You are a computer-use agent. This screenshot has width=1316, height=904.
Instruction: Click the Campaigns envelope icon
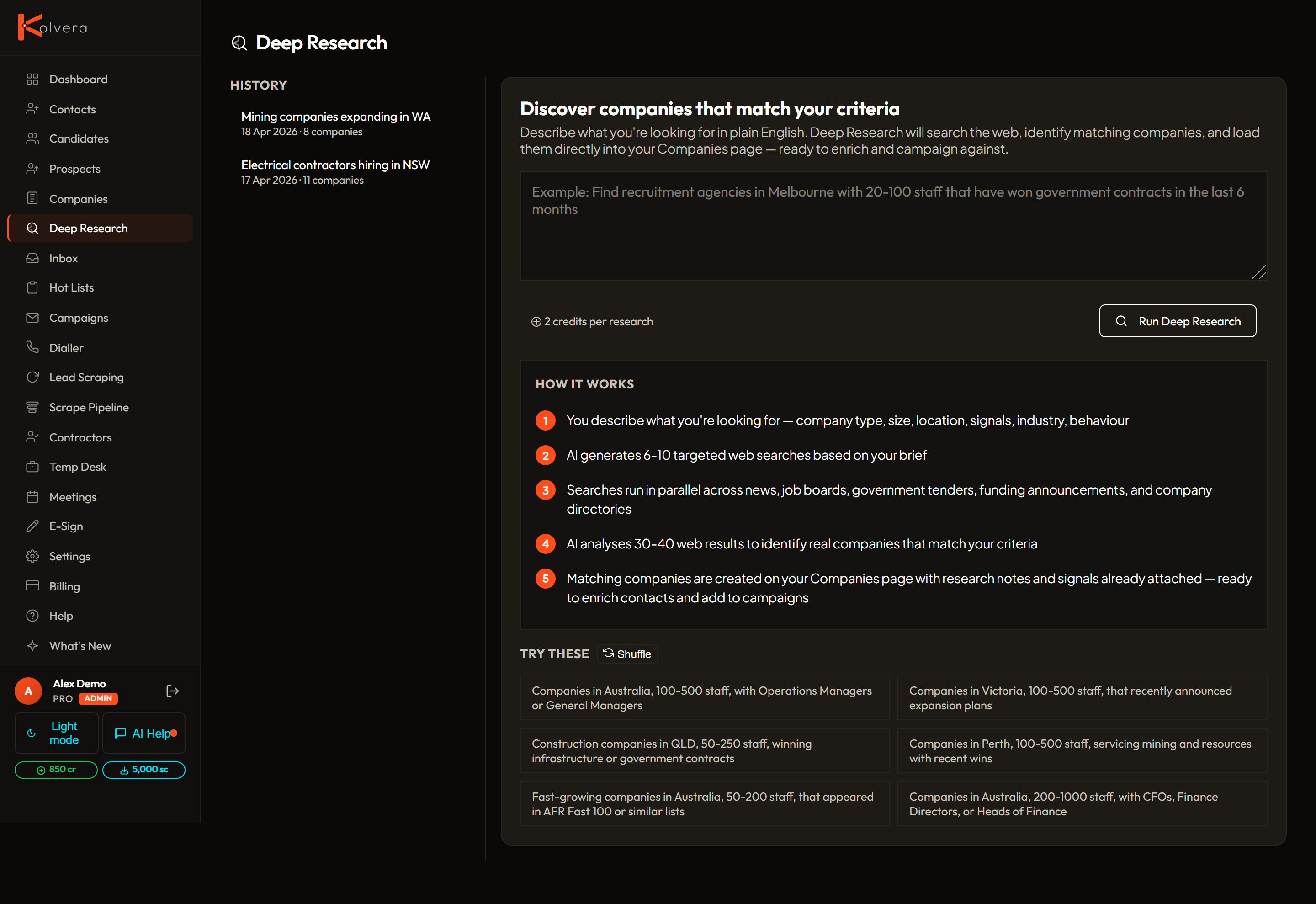coord(32,318)
